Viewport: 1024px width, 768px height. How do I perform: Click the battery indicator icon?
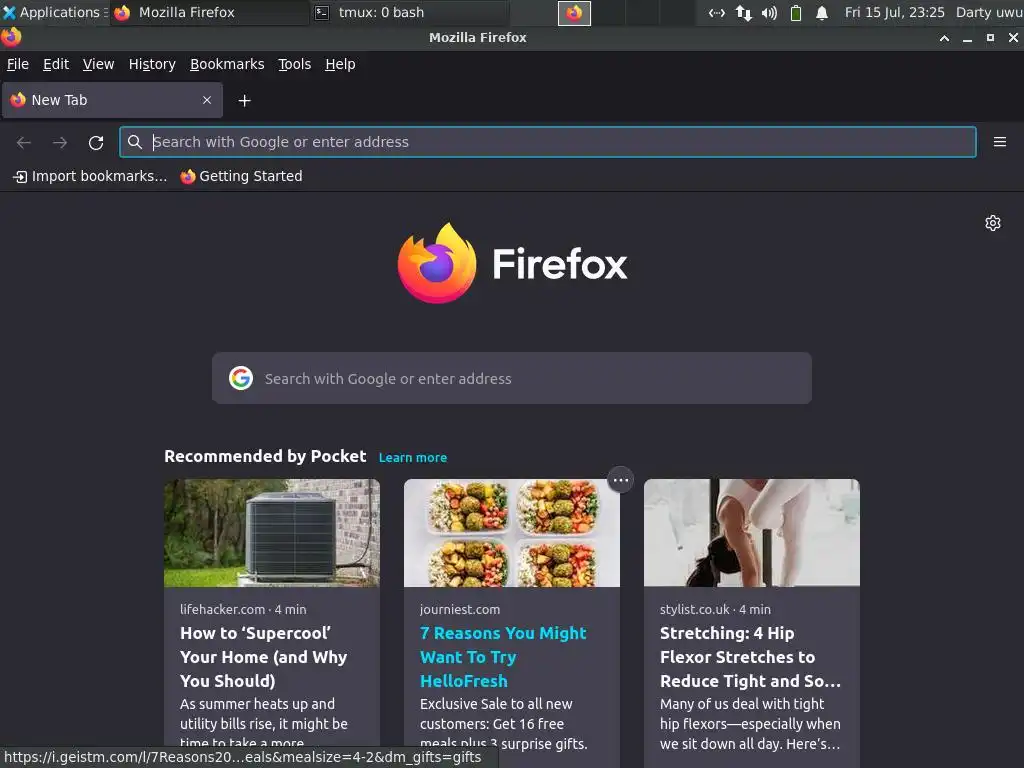click(x=795, y=12)
